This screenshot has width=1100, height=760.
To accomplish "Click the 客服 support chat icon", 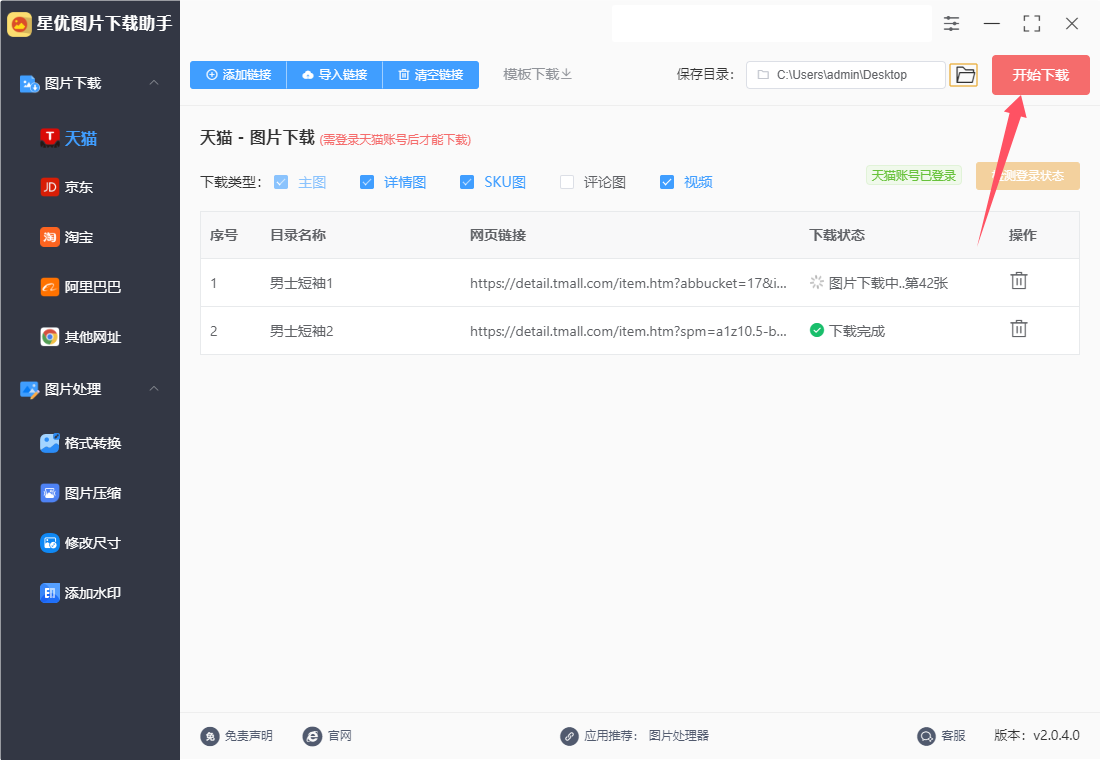I will [x=927, y=735].
